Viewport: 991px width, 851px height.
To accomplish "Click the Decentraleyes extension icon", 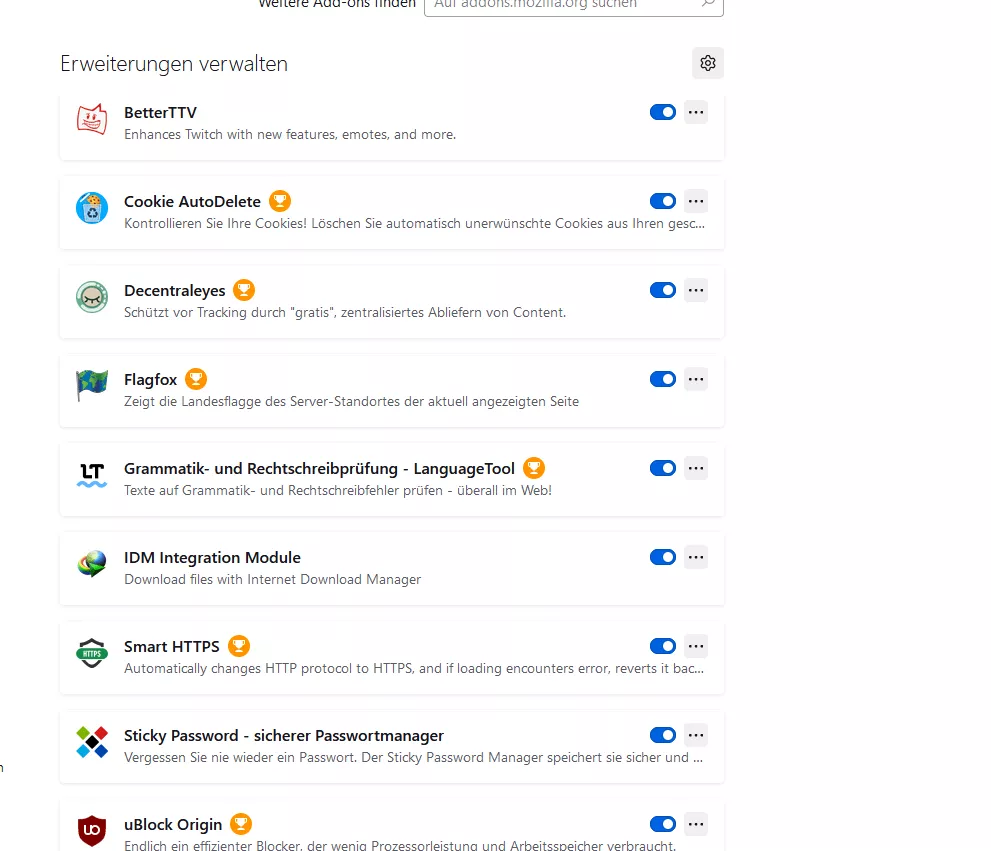I will (92, 297).
